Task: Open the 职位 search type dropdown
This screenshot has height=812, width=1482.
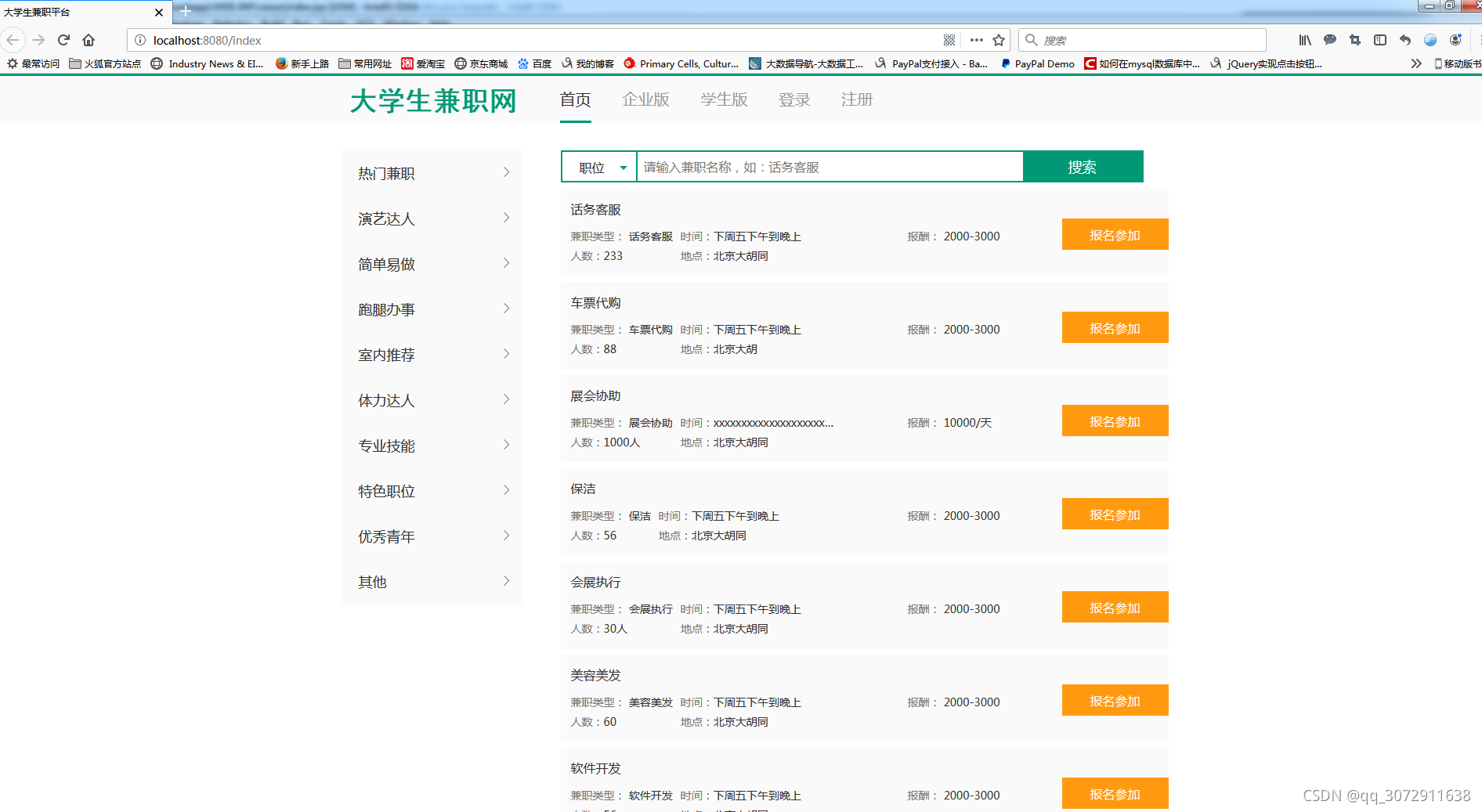Action: (x=599, y=167)
